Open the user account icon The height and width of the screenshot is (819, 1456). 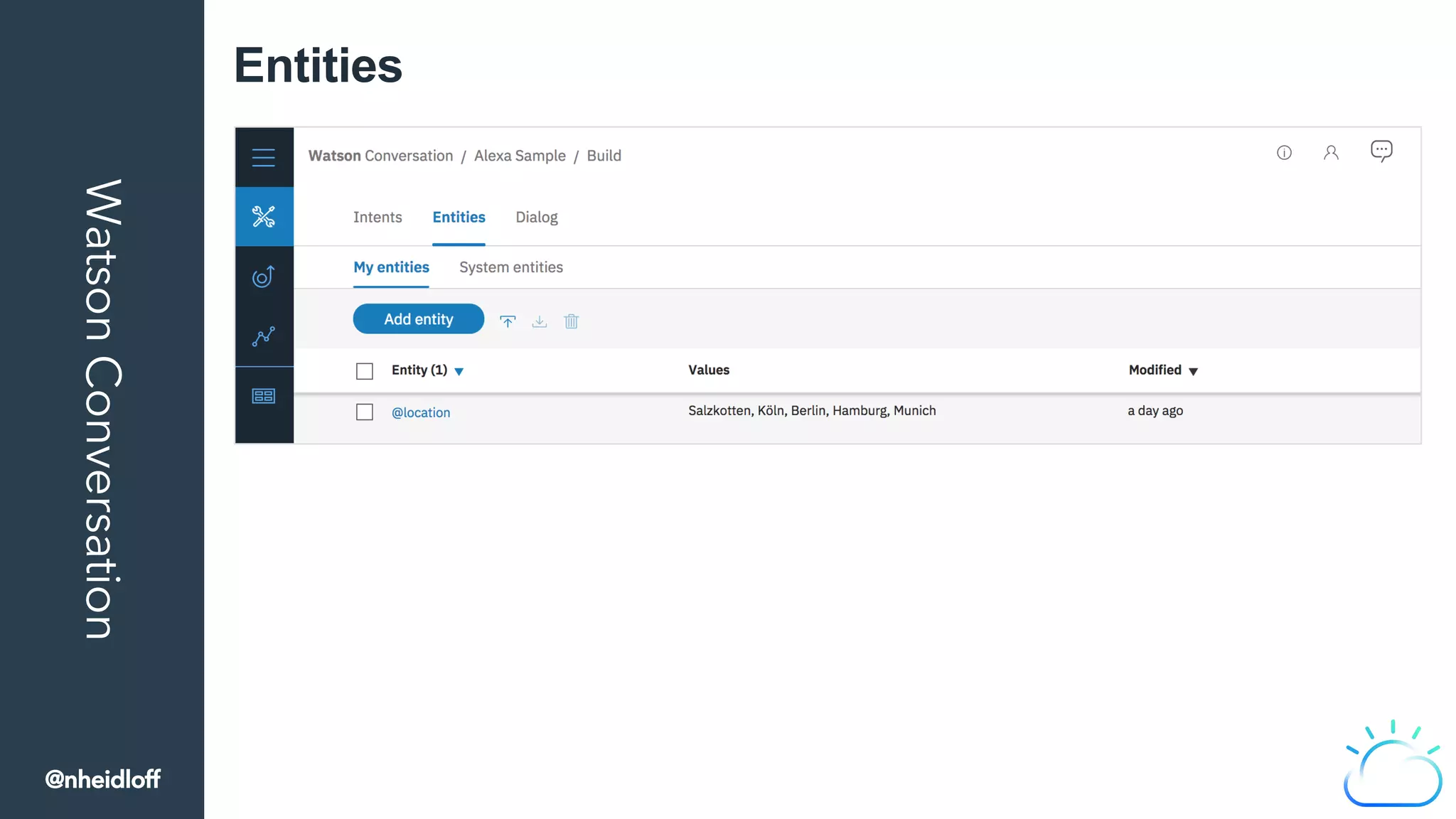[x=1331, y=153]
